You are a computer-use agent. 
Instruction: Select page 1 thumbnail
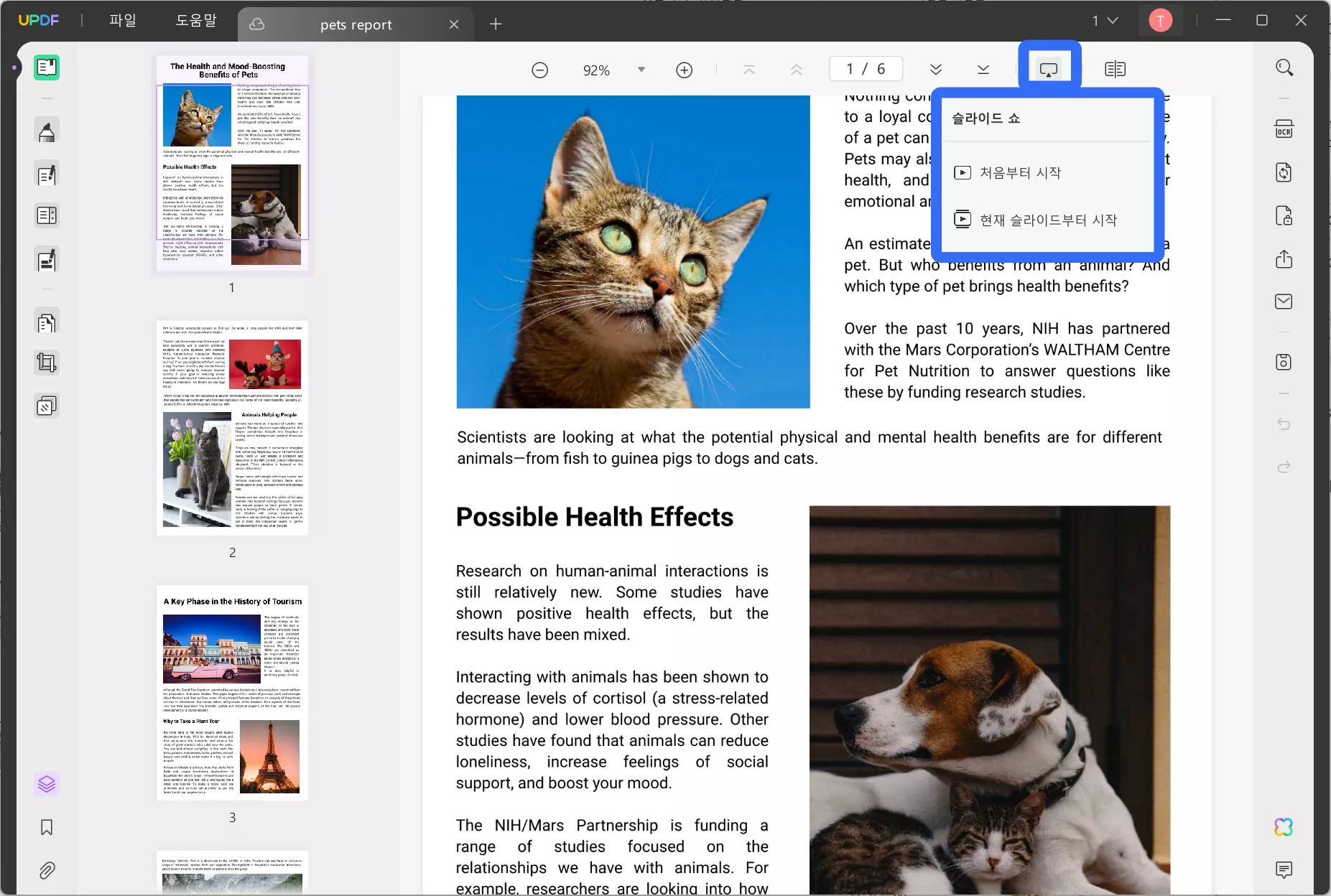tap(232, 163)
